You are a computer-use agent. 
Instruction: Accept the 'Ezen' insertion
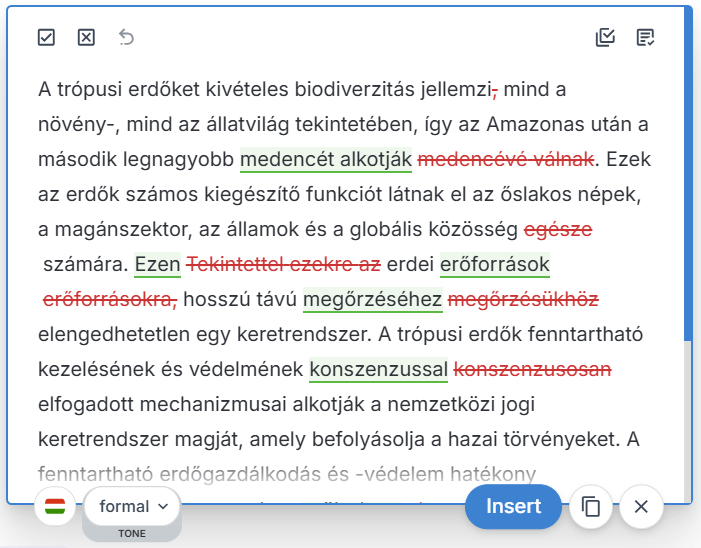tap(157, 265)
